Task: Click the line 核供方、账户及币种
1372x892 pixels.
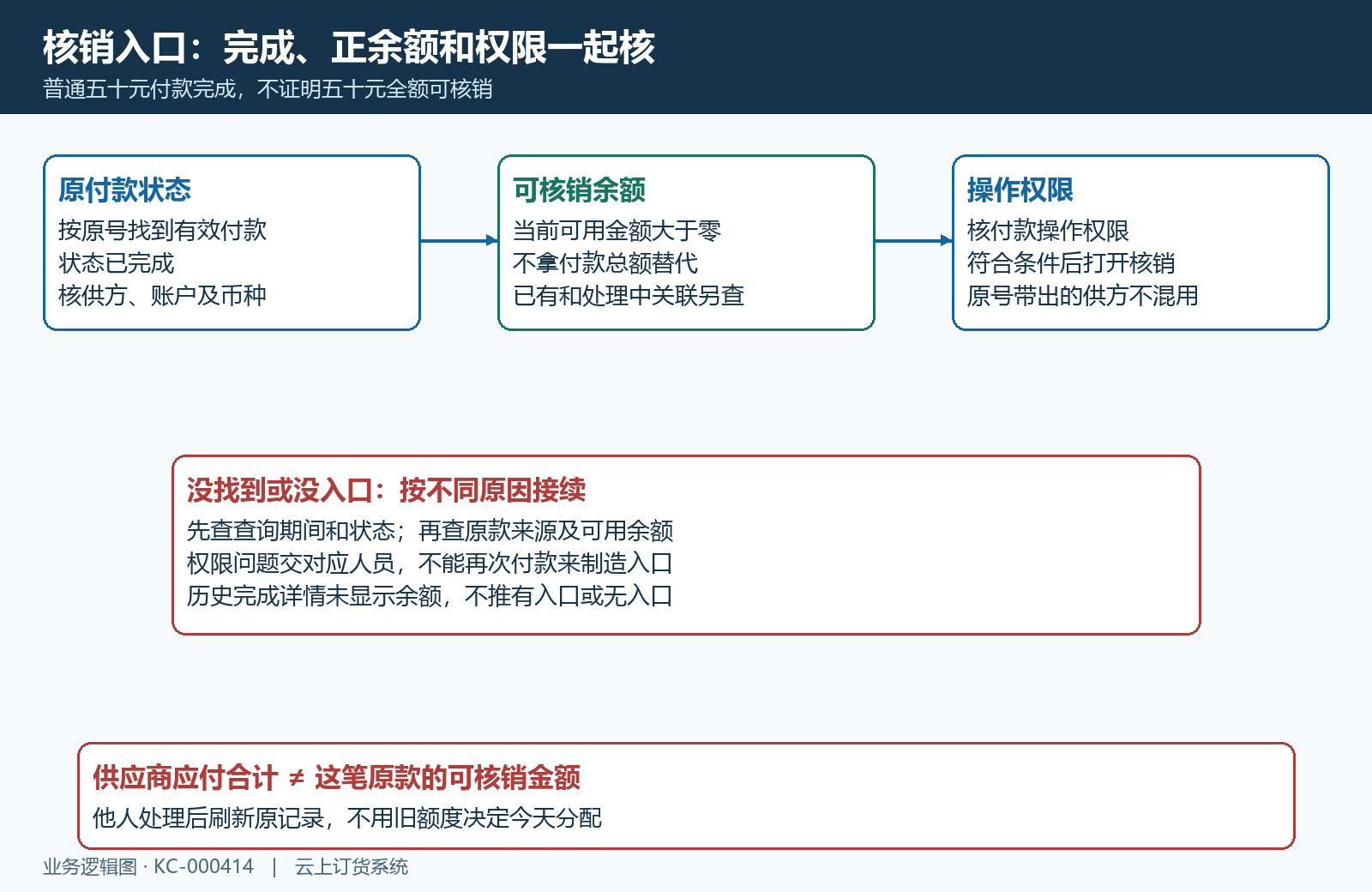Action: 162,295
